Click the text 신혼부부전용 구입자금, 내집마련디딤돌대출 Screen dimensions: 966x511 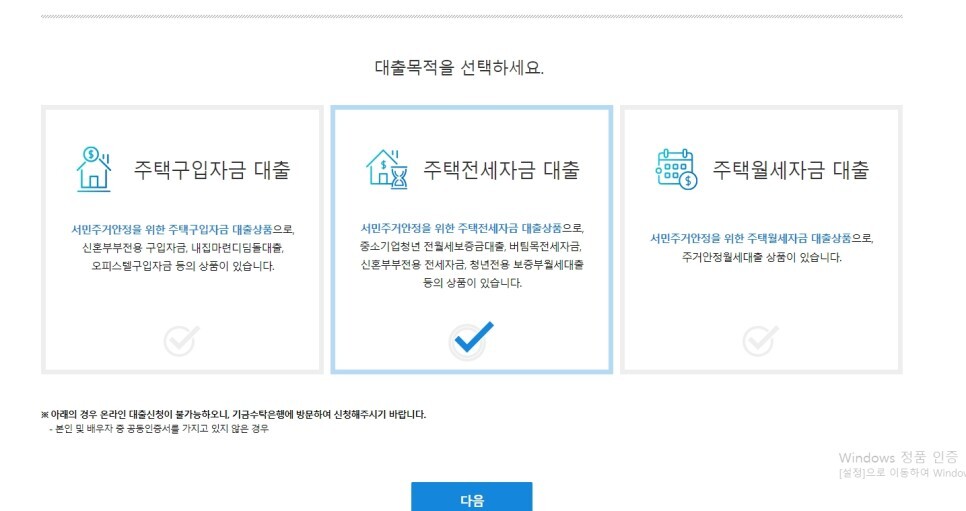182,248
